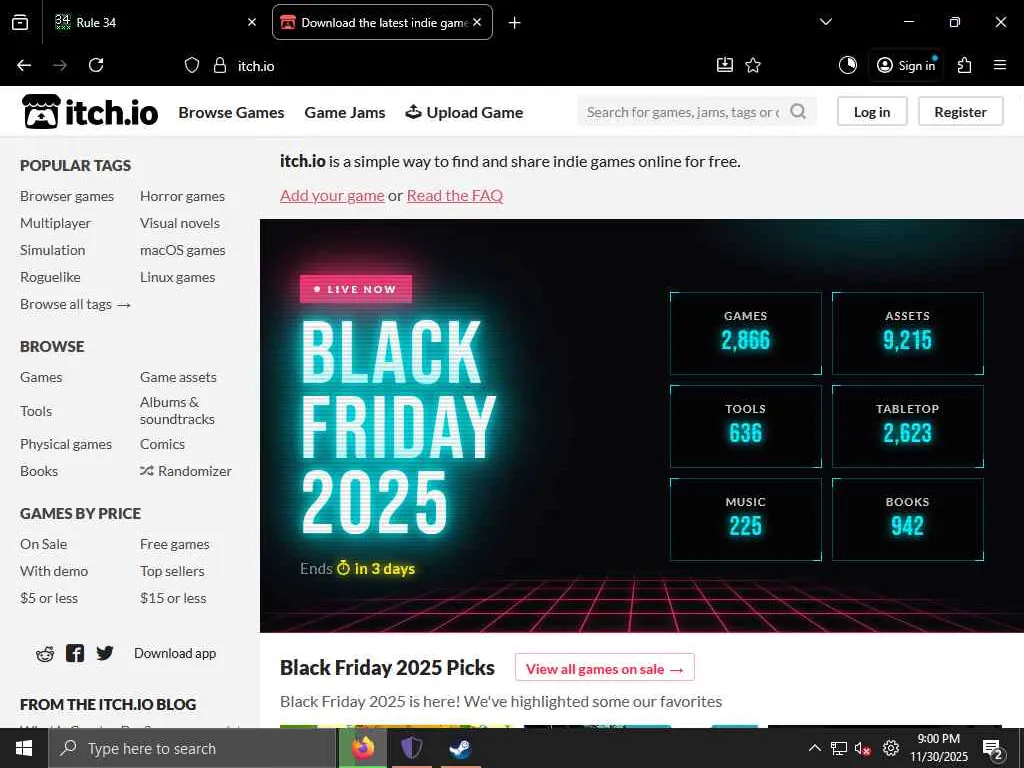Reload the page with refresh icon

(96, 65)
